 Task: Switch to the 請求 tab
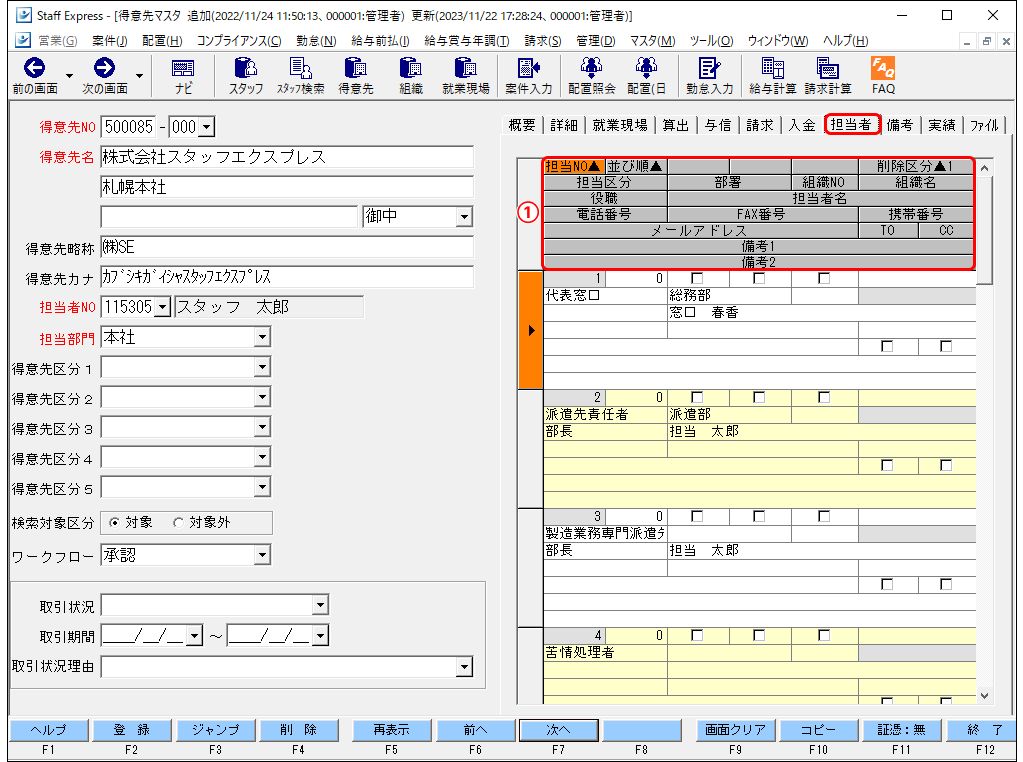759,125
